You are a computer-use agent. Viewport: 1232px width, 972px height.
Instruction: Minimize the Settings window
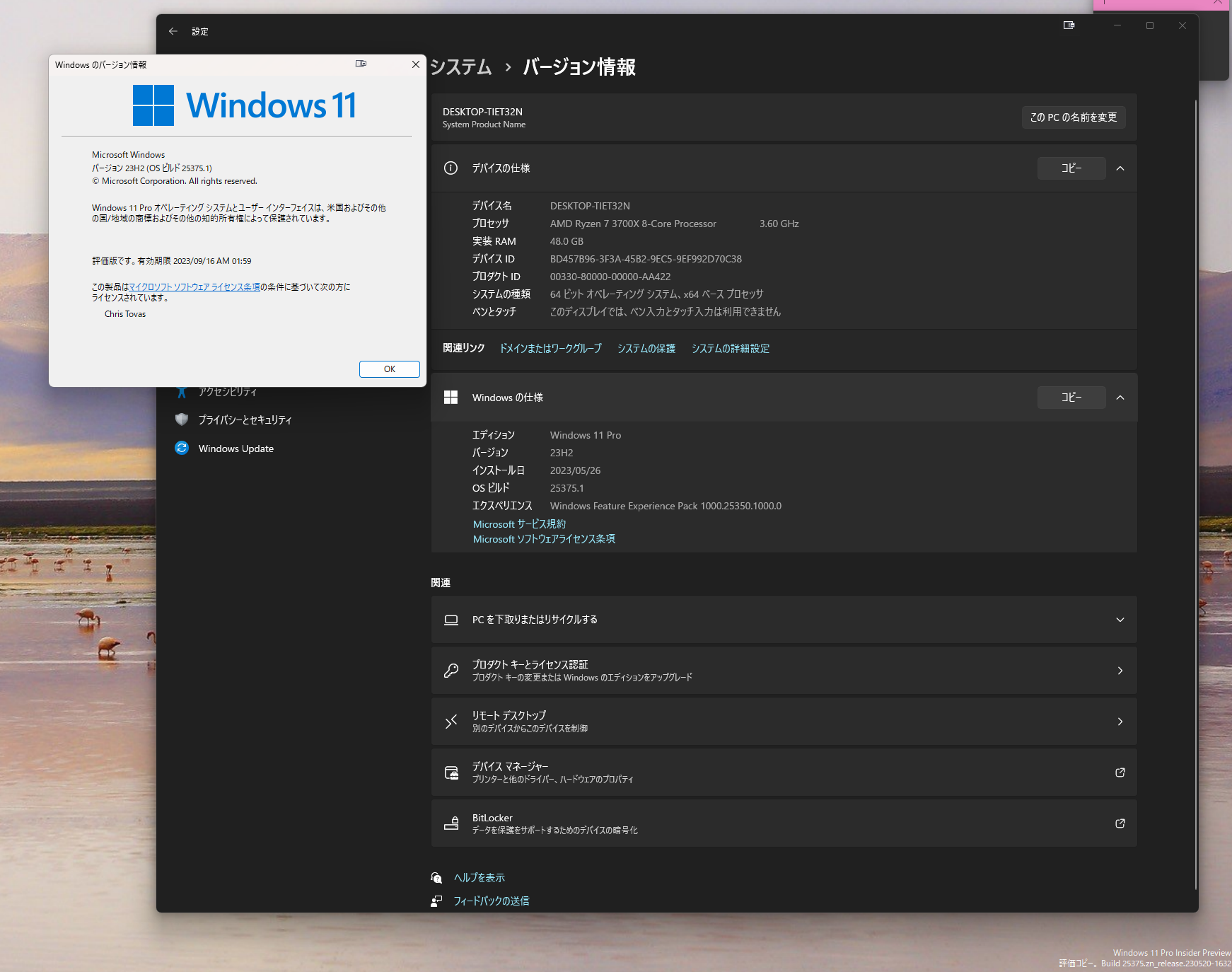point(1117,25)
